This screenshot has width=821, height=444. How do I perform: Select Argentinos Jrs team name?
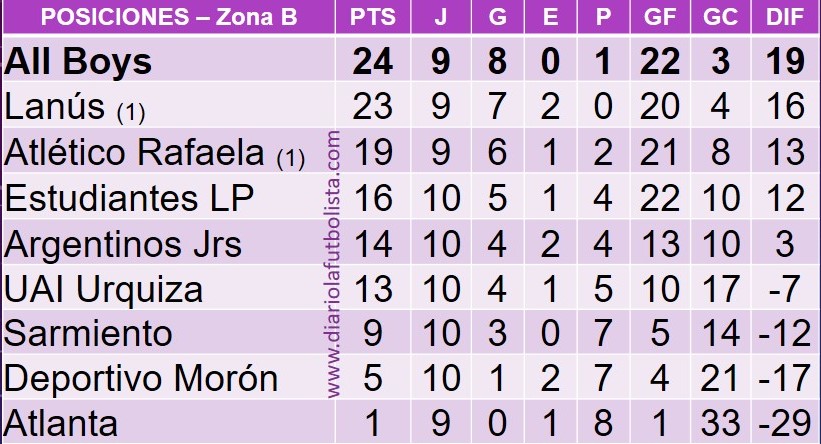pyautogui.click(x=123, y=244)
